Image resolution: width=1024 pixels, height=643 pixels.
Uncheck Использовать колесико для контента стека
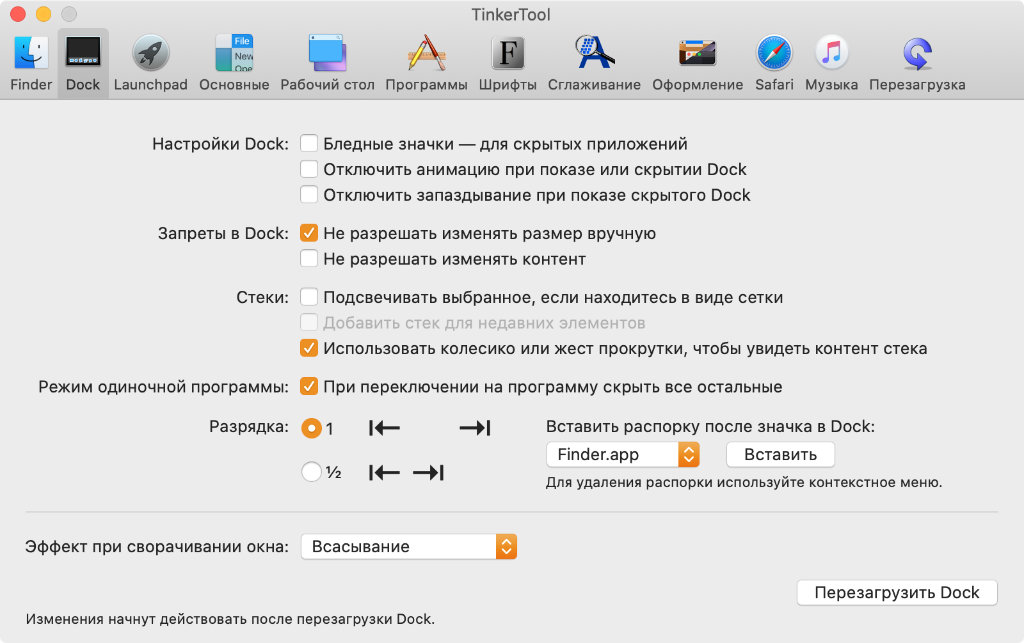coord(309,348)
